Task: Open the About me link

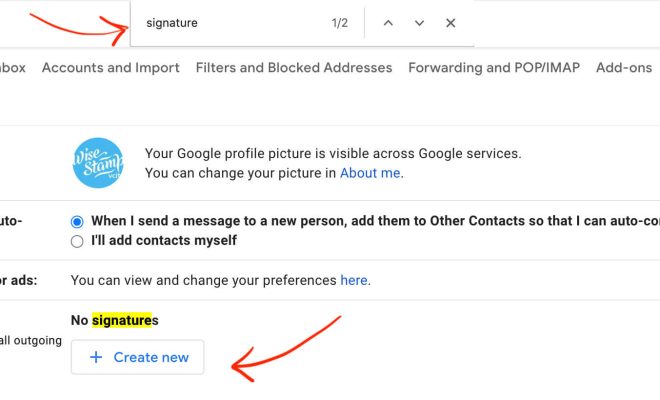Action: pyautogui.click(x=370, y=173)
